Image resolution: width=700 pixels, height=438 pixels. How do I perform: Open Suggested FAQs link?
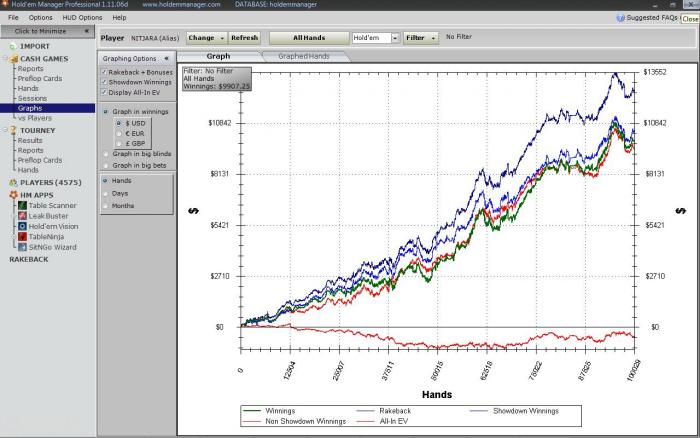coord(652,18)
